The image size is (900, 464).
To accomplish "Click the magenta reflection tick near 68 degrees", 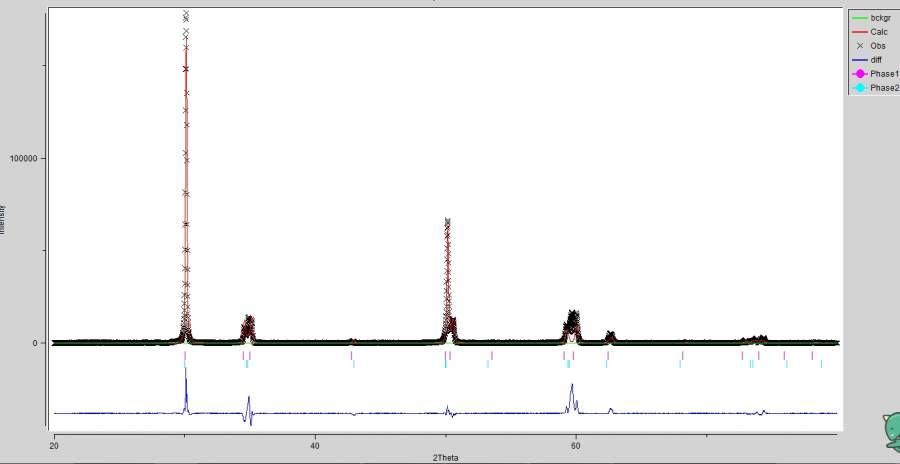I will click(682, 355).
